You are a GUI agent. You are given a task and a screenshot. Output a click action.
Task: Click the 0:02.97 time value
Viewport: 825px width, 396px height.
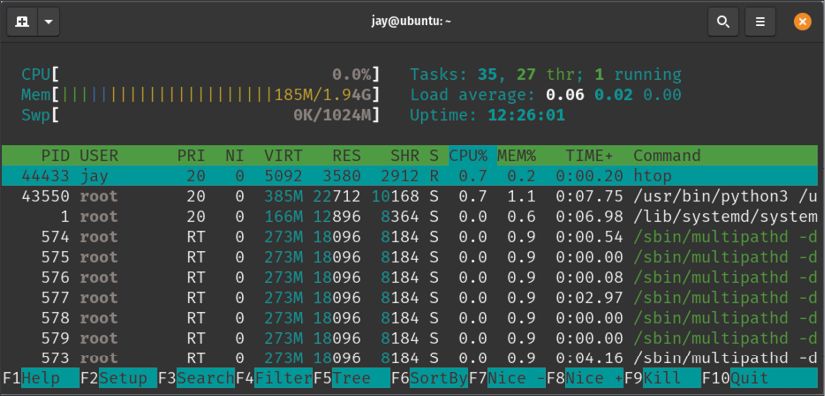589,297
